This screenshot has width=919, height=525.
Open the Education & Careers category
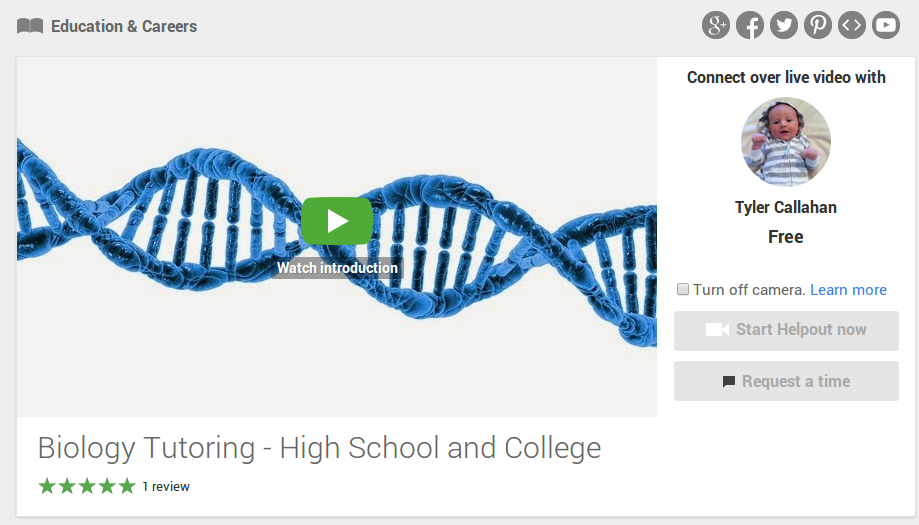pos(124,26)
